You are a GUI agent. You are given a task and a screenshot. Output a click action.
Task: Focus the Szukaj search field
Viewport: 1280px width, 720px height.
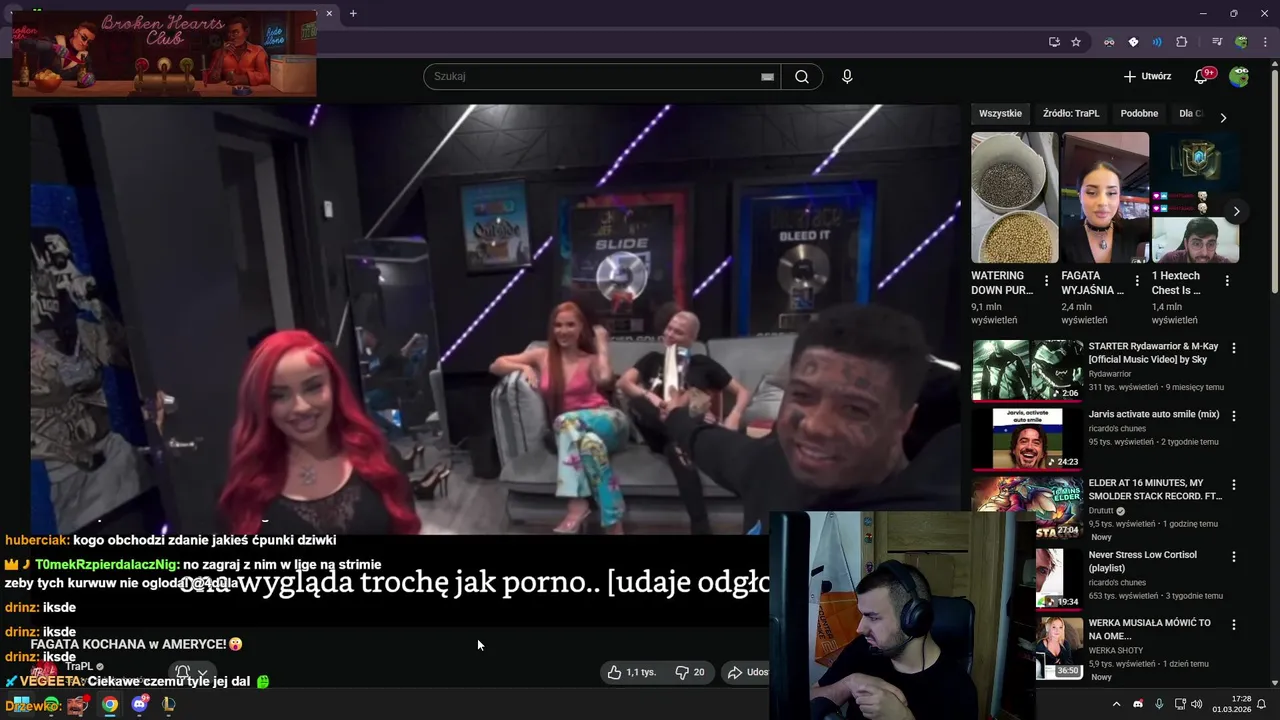coord(600,77)
